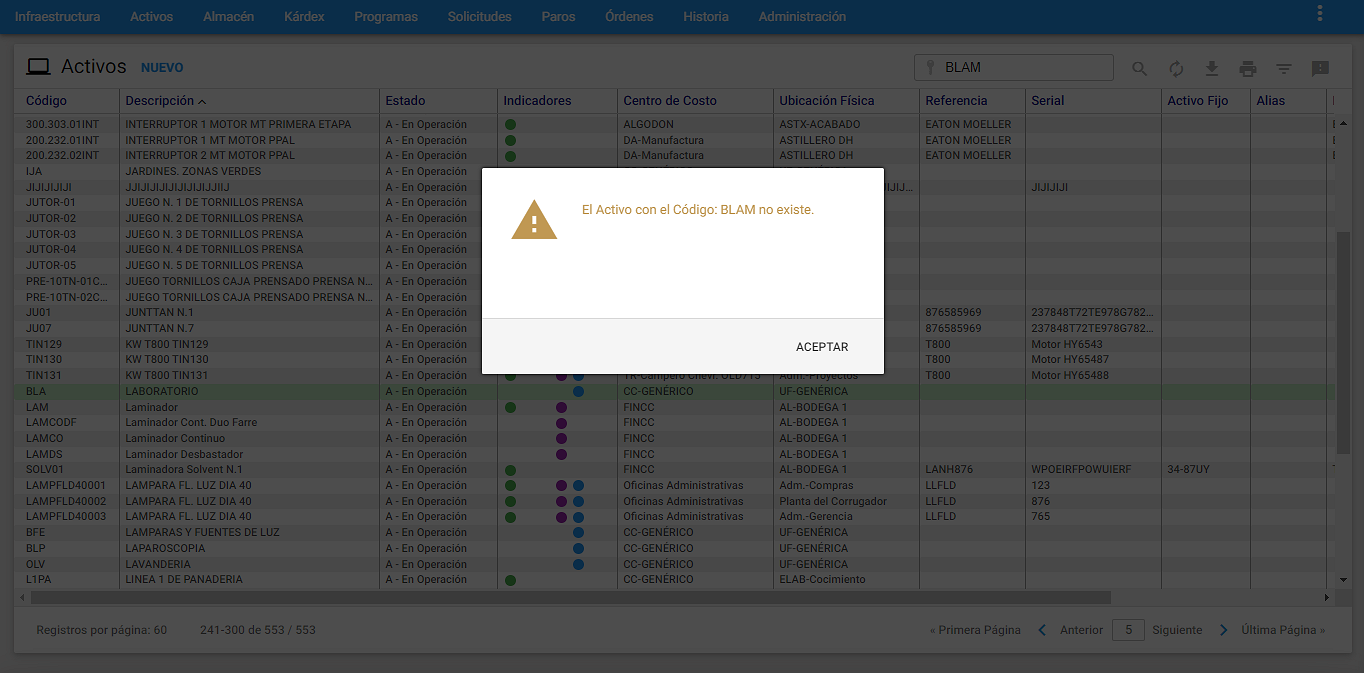Open the Infraestructura menu
Image resolution: width=1364 pixels, height=673 pixels.
coord(57,16)
